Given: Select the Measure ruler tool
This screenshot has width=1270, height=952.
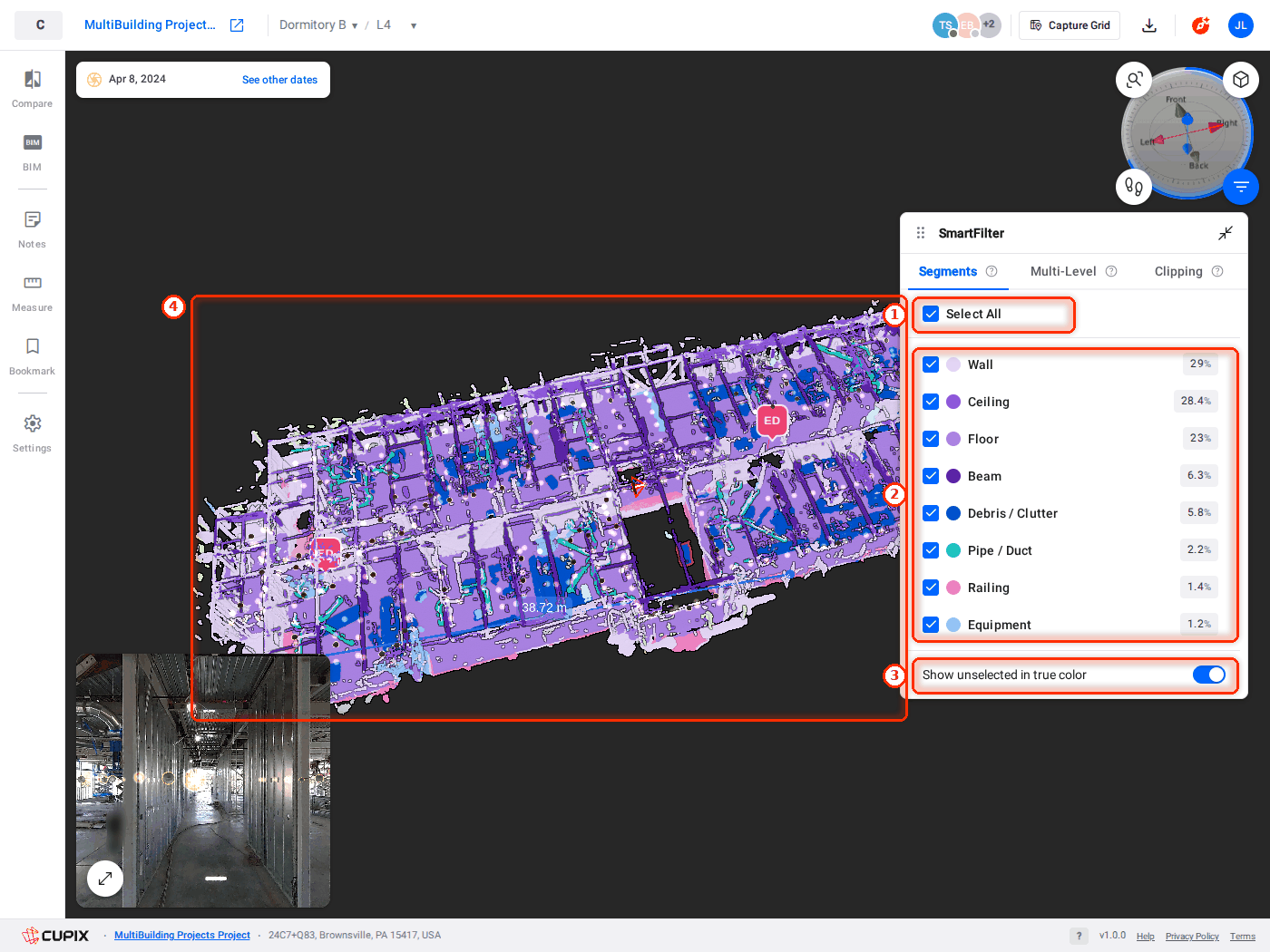Looking at the screenshot, I should tap(33, 292).
